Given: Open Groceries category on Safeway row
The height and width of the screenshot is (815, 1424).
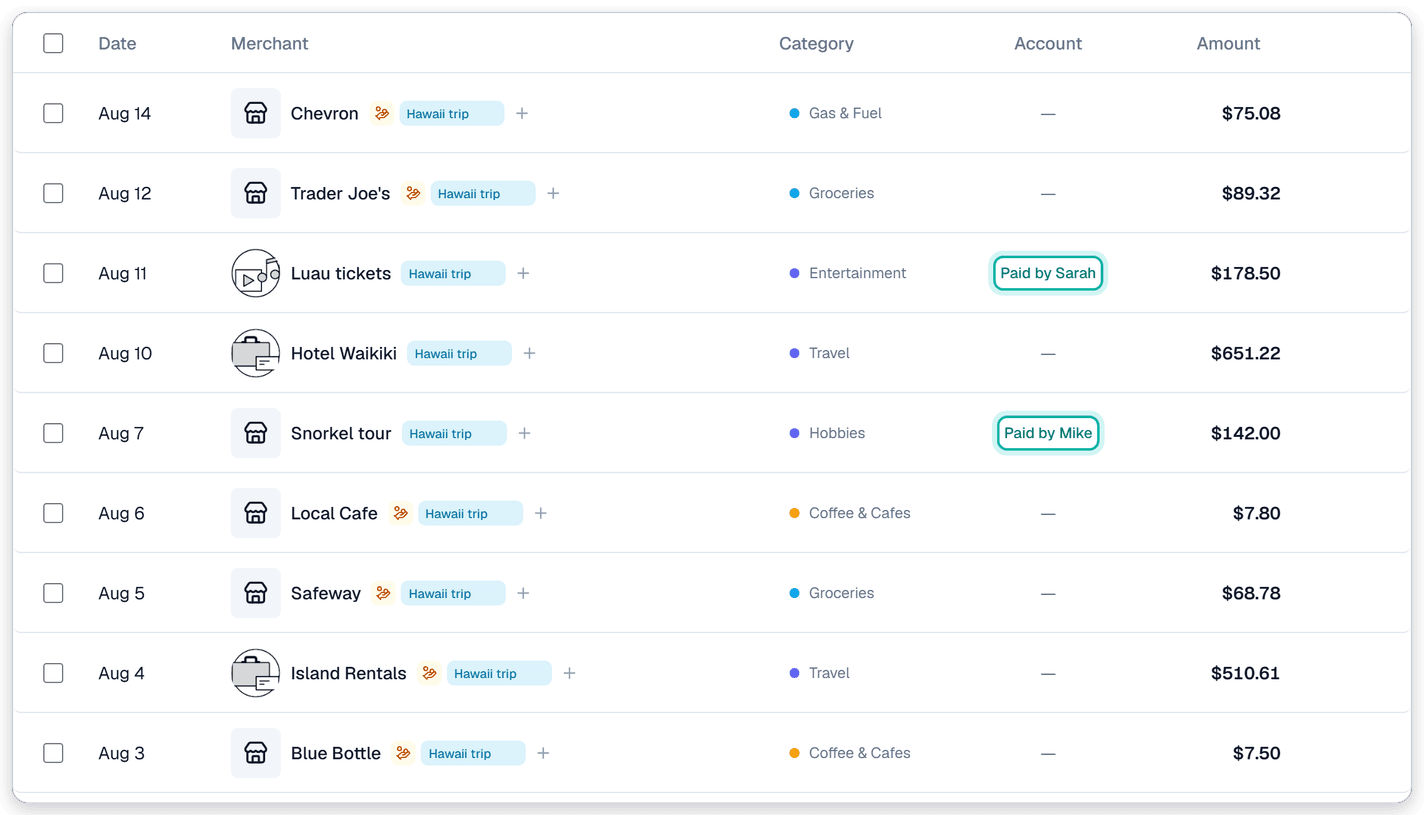Looking at the screenshot, I should click(x=832, y=593).
